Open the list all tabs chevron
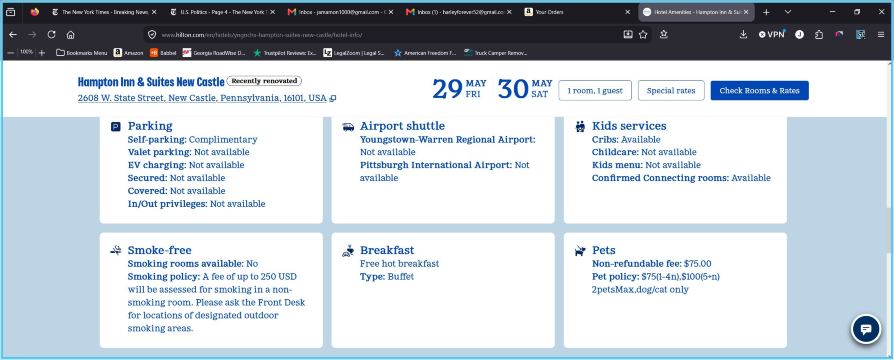This screenshot has height=360, width=894. pos(788,11)
